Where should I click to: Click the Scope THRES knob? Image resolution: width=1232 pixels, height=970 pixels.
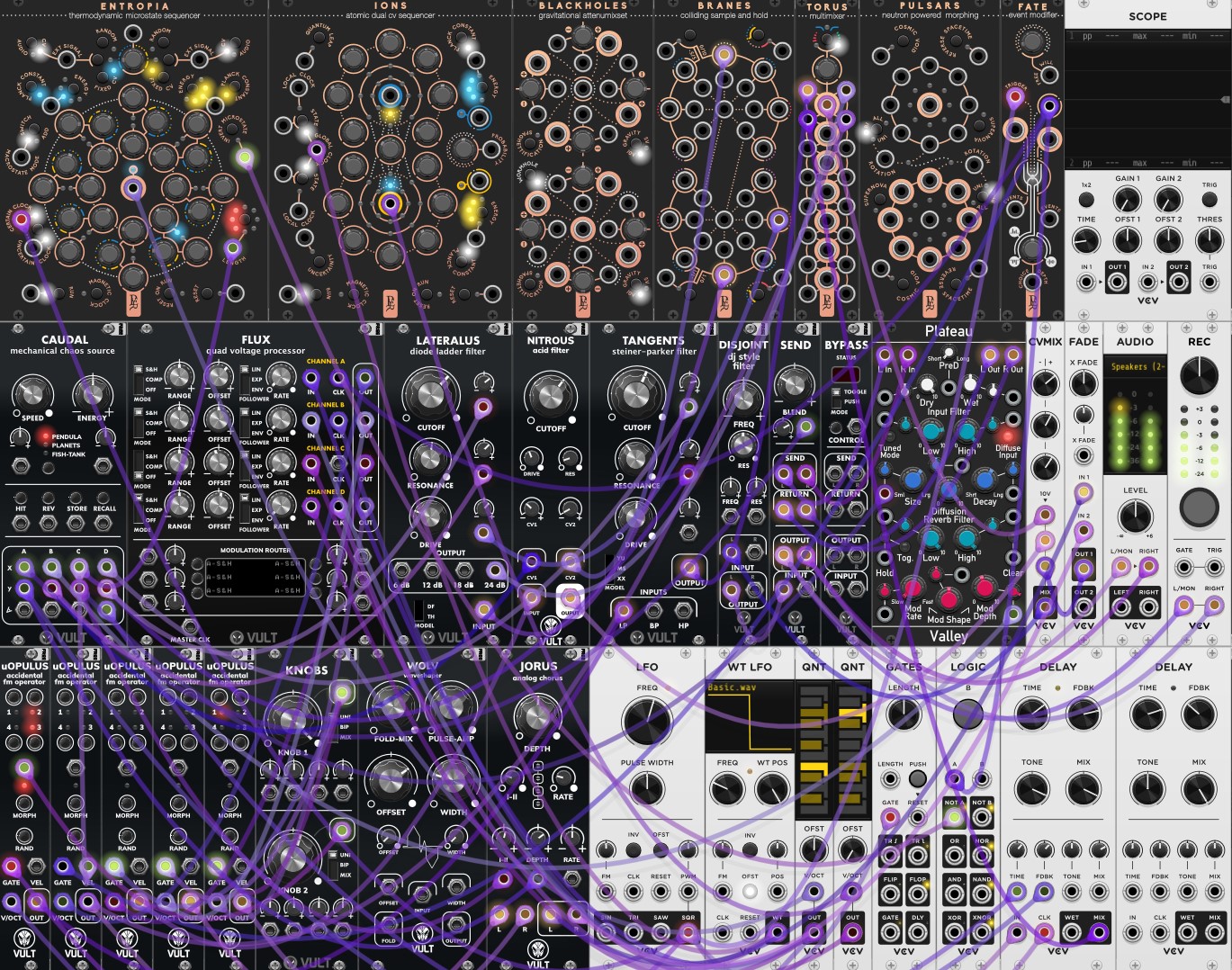point(1210,240)
